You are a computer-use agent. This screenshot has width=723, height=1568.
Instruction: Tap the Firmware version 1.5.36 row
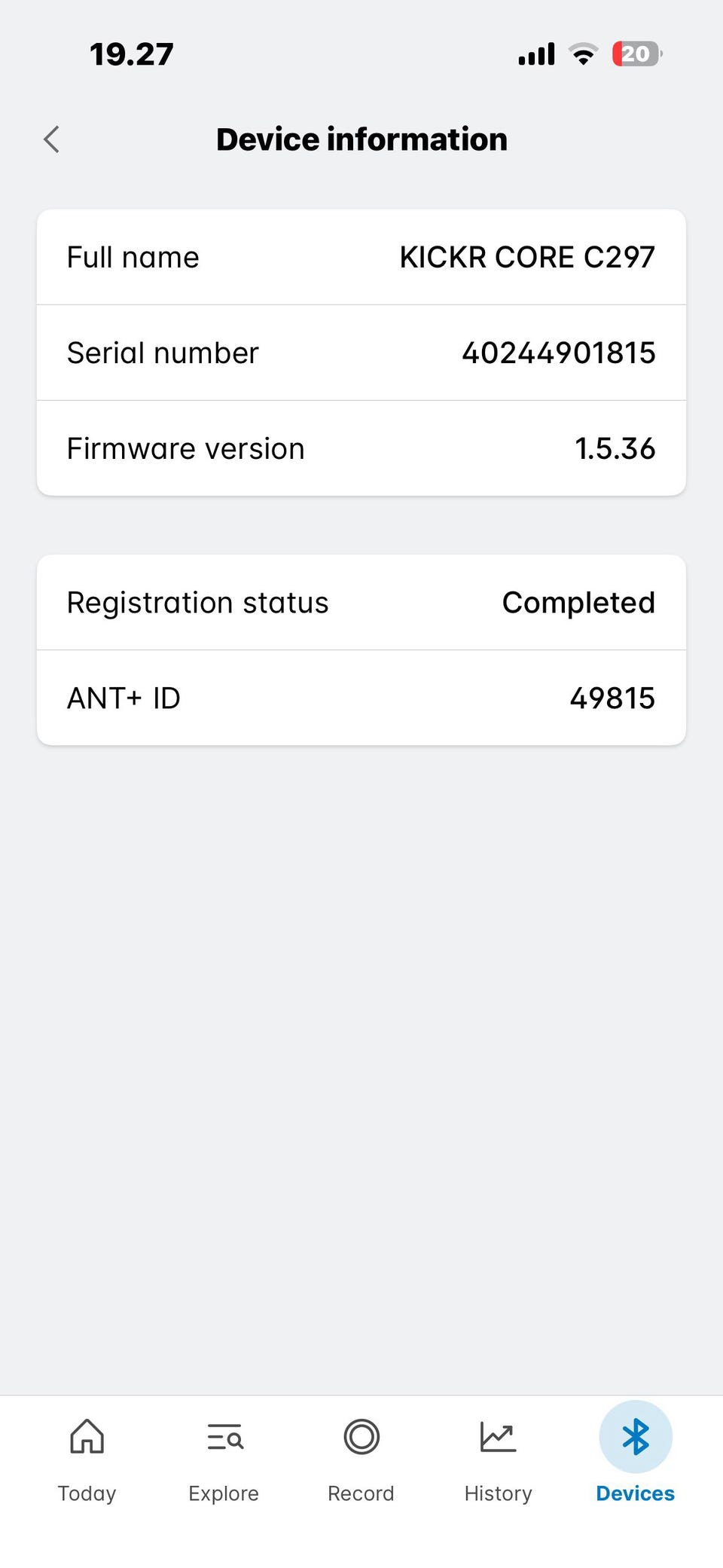click(x=361, y=448)
